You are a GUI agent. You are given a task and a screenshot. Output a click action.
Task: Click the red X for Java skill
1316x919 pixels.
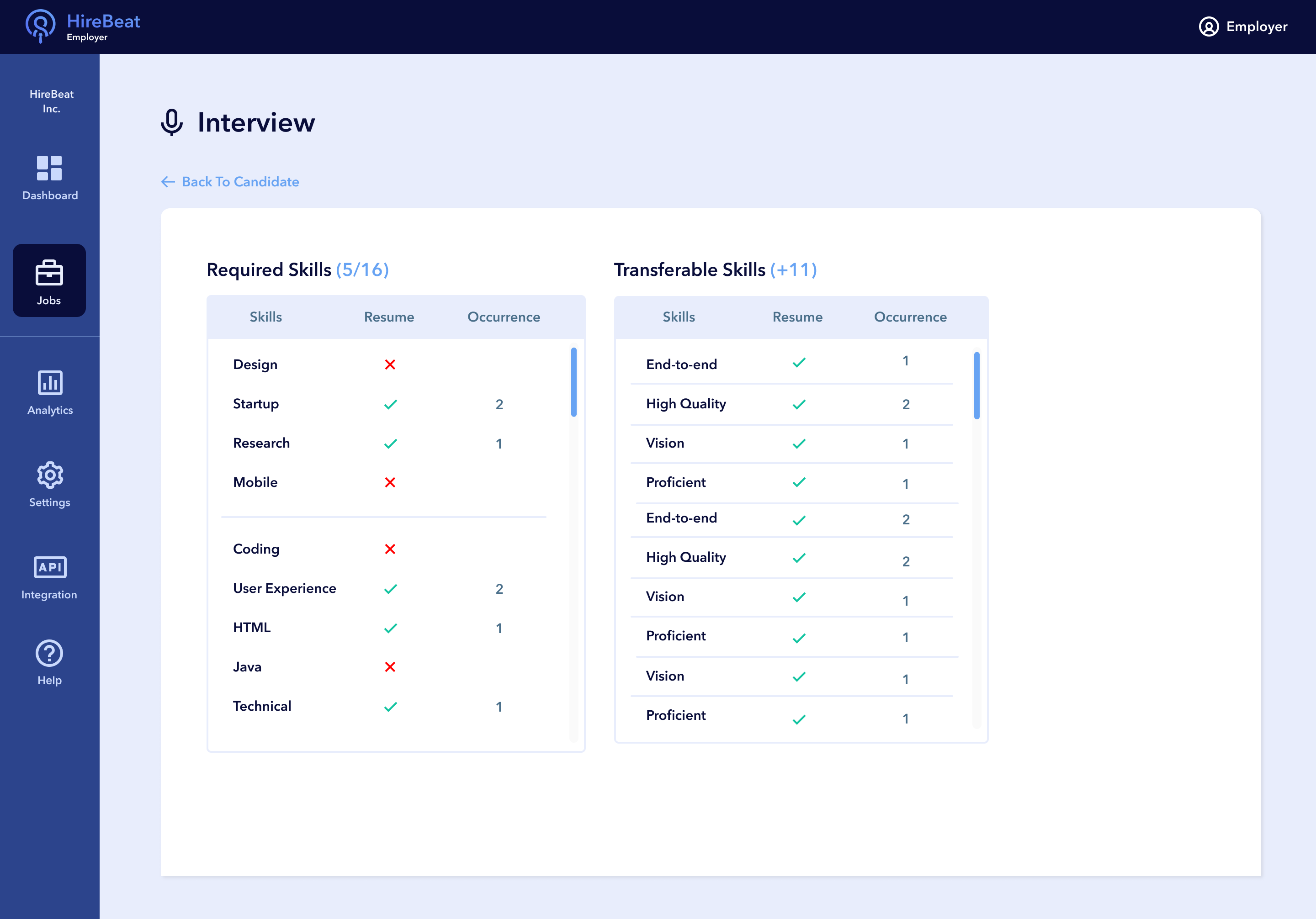tap(390, 667)
